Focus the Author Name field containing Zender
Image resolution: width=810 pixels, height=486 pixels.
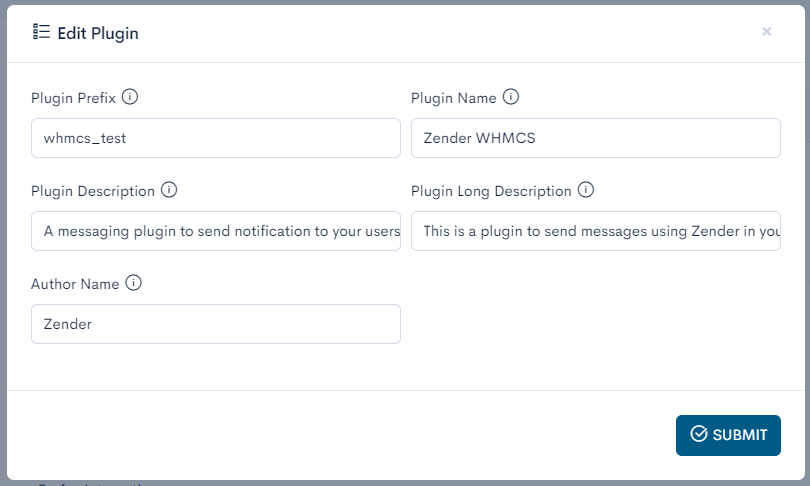[x=216, y=324]
